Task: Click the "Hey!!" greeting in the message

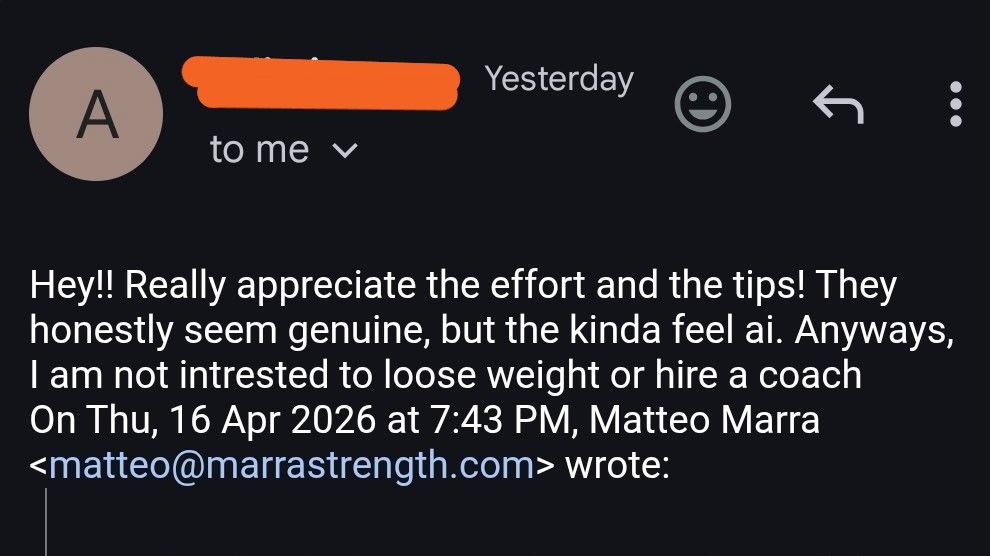Action: (x=72, y=287)
